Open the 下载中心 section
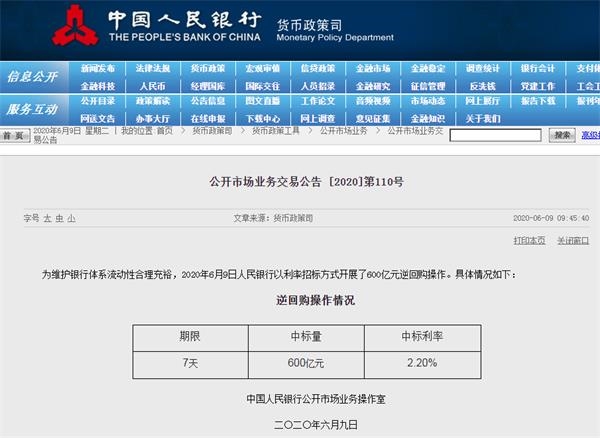Image resolution: width=600 pixels, height=438 pixels. [262, 119]
